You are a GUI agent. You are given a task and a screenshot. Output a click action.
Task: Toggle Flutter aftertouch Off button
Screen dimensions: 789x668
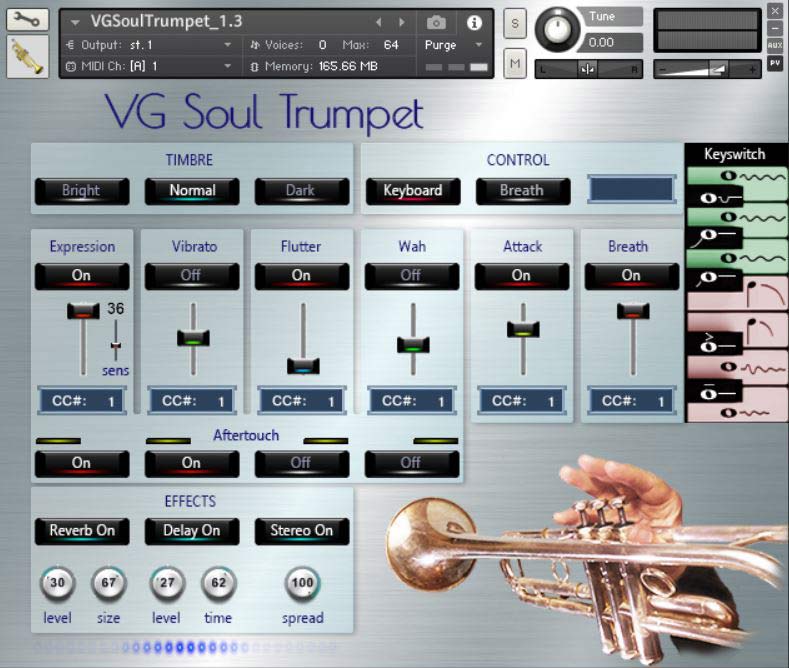click(x=301, y=463)
